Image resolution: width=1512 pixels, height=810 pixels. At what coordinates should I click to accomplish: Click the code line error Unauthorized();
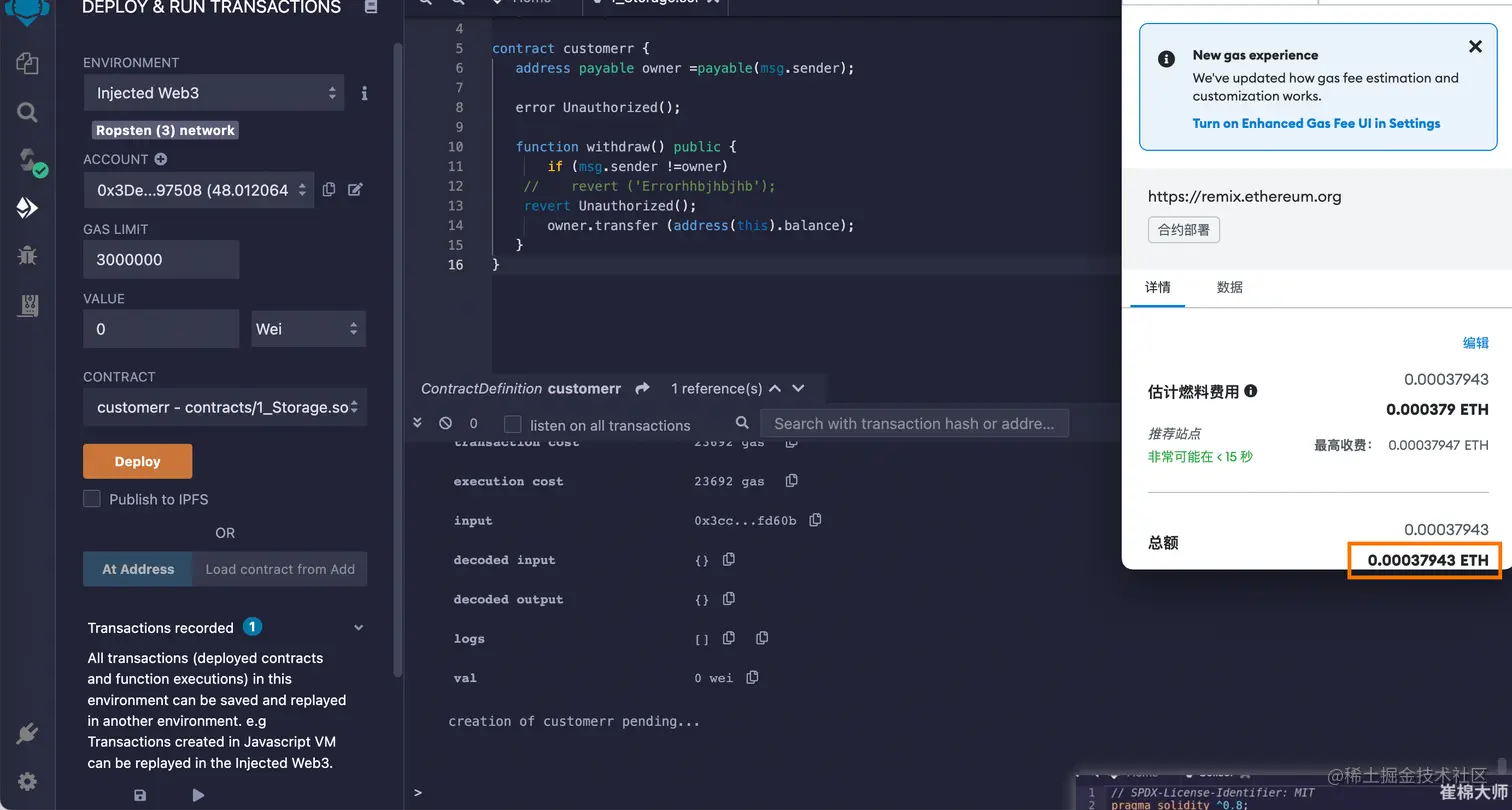pos(598,107)
